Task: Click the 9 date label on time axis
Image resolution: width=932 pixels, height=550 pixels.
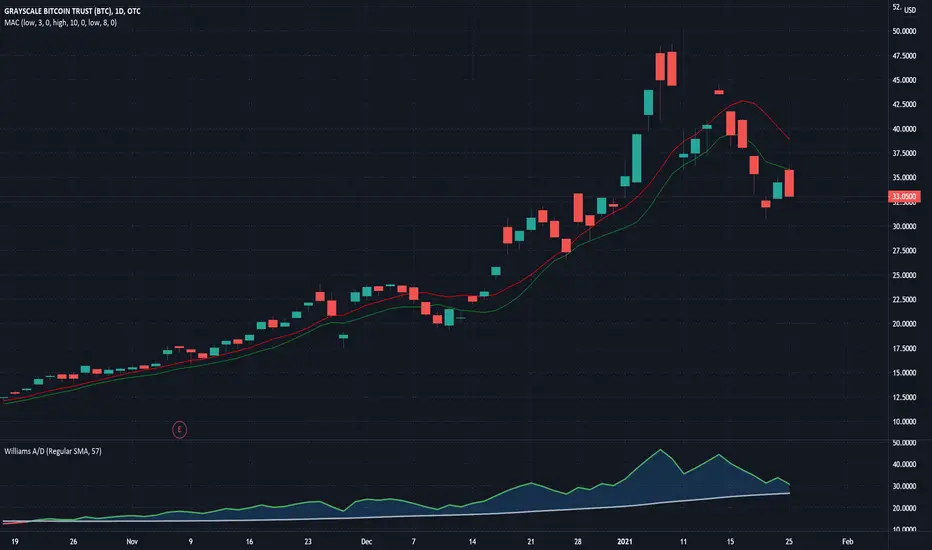Action: coord(191,541)
